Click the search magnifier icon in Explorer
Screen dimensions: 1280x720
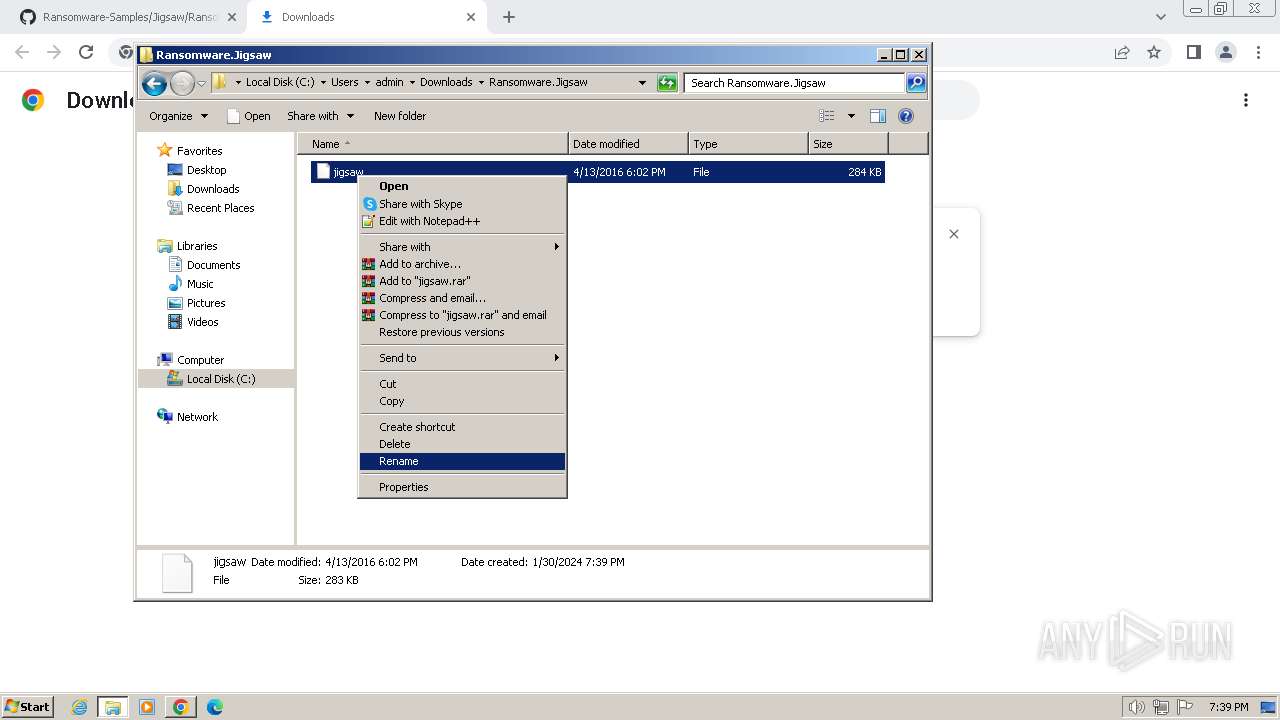[x=915, y=83]
